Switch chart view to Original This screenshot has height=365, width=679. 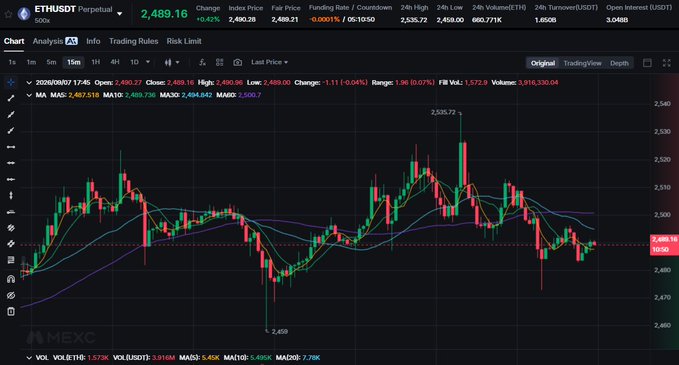[543, 63]
